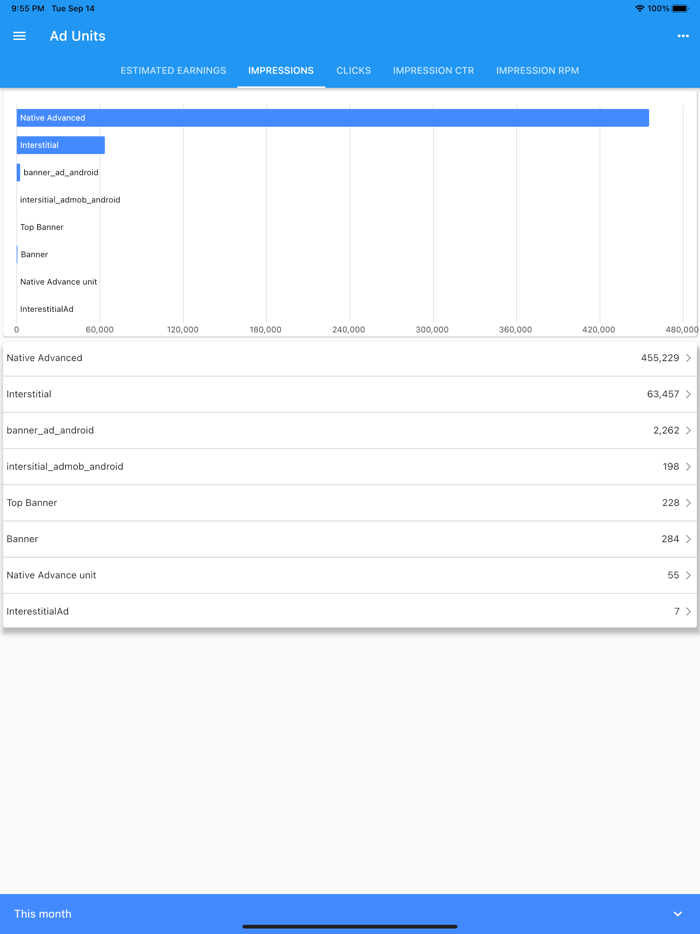The image size is (700, 934).
Task: Click the chevron on the Top Banner row
Action: tap(690, 502)
